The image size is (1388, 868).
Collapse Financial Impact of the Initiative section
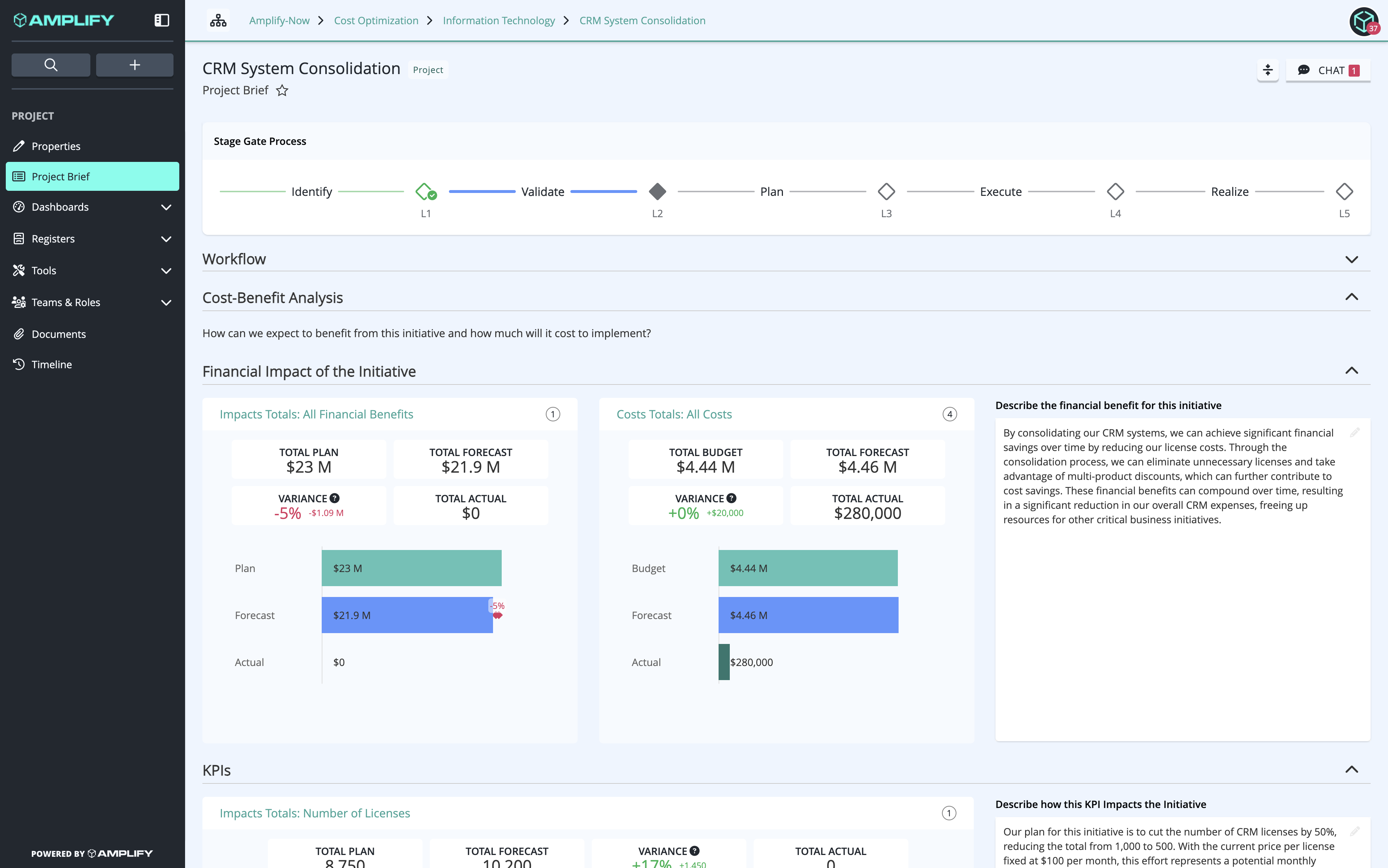pos(1351,370)
